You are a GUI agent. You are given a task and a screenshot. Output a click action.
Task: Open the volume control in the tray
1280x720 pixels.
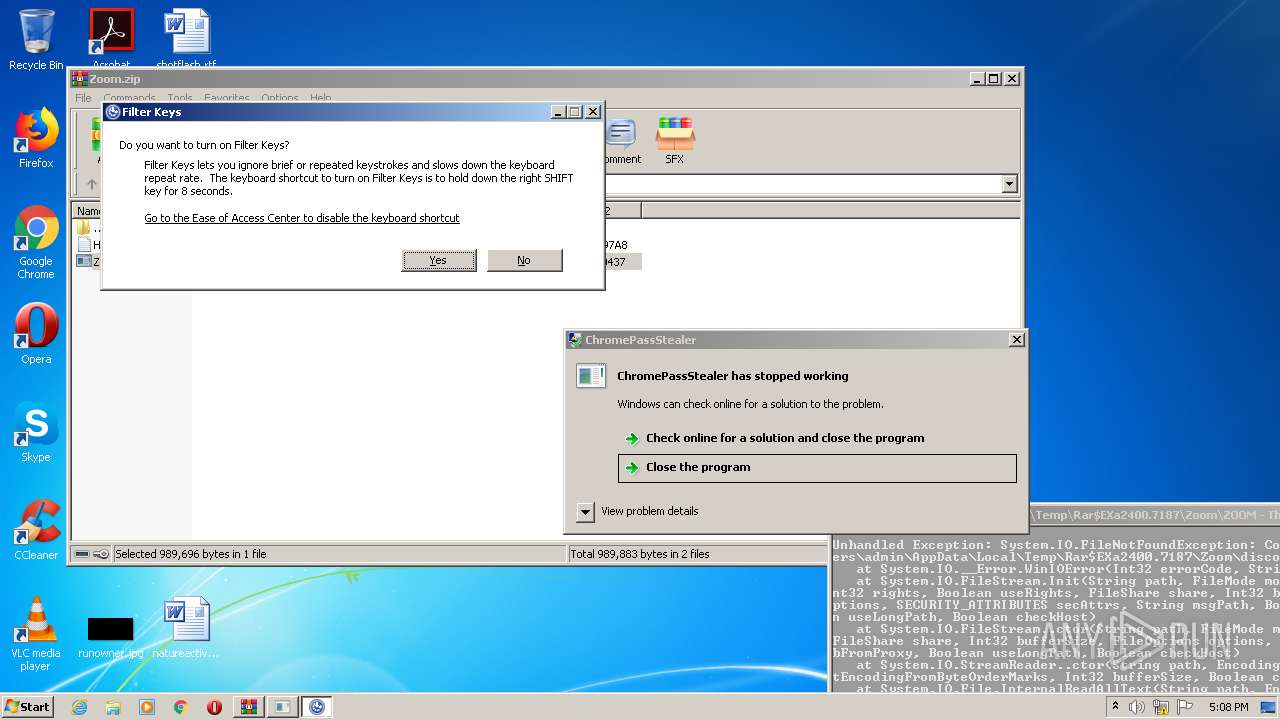1137,707
